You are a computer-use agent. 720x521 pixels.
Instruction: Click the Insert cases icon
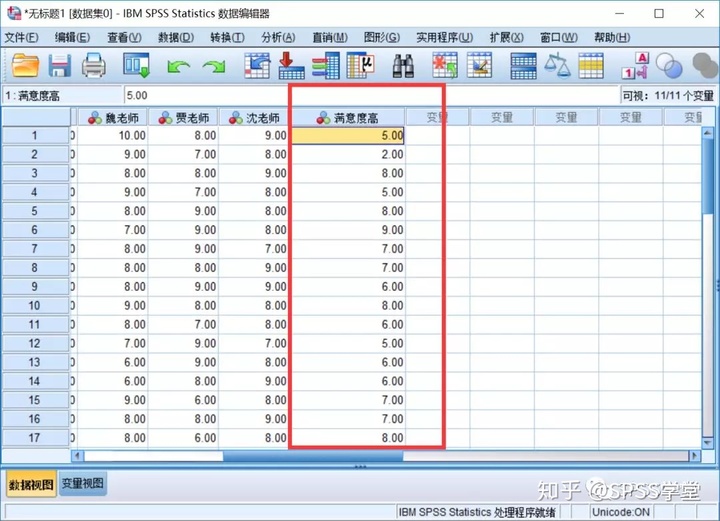coord(444,65)
